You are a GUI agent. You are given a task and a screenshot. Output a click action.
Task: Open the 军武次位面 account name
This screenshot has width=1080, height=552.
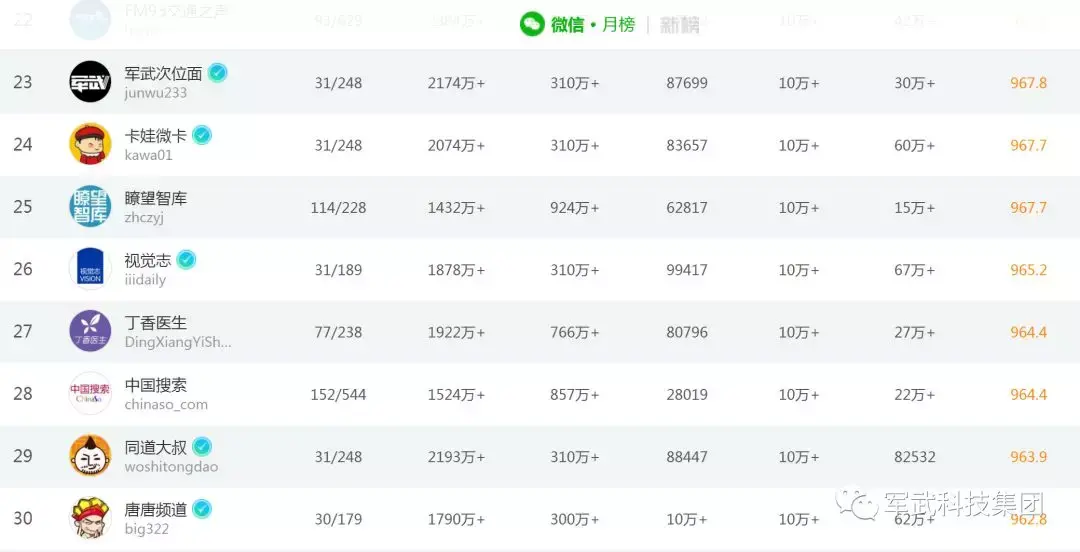pyautogui.click(x=163, y=73)
